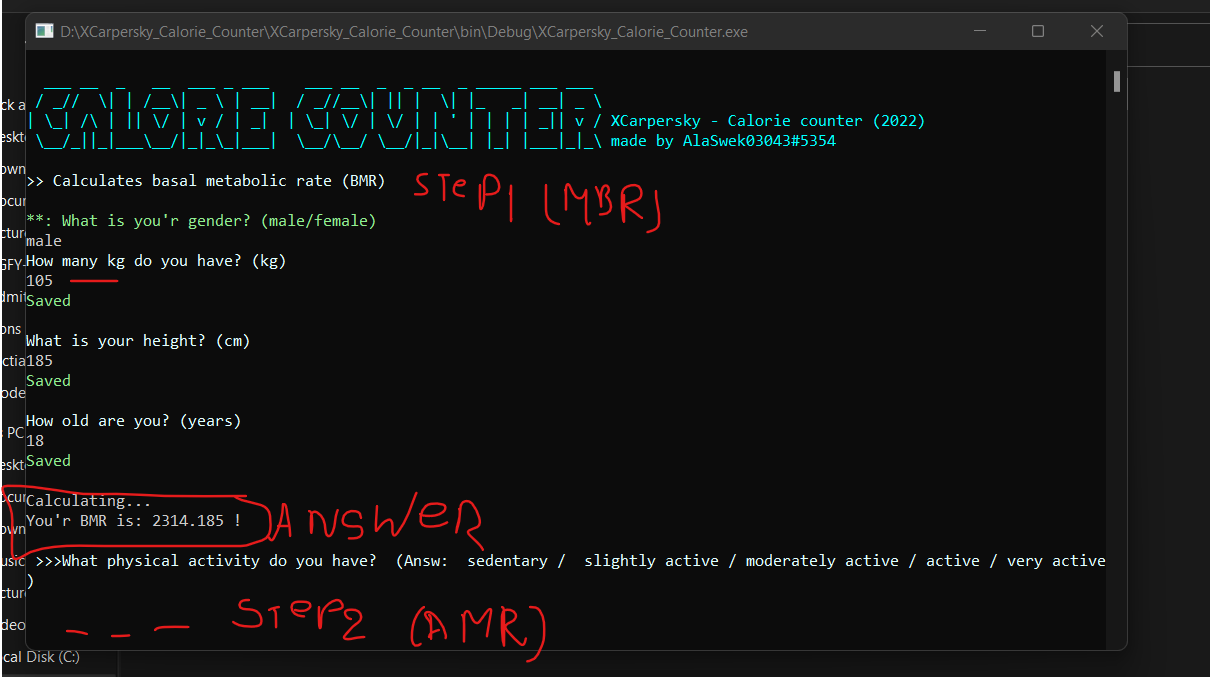Click the entered answer 'male'
1210x677 pixels.
click(44, 241)
